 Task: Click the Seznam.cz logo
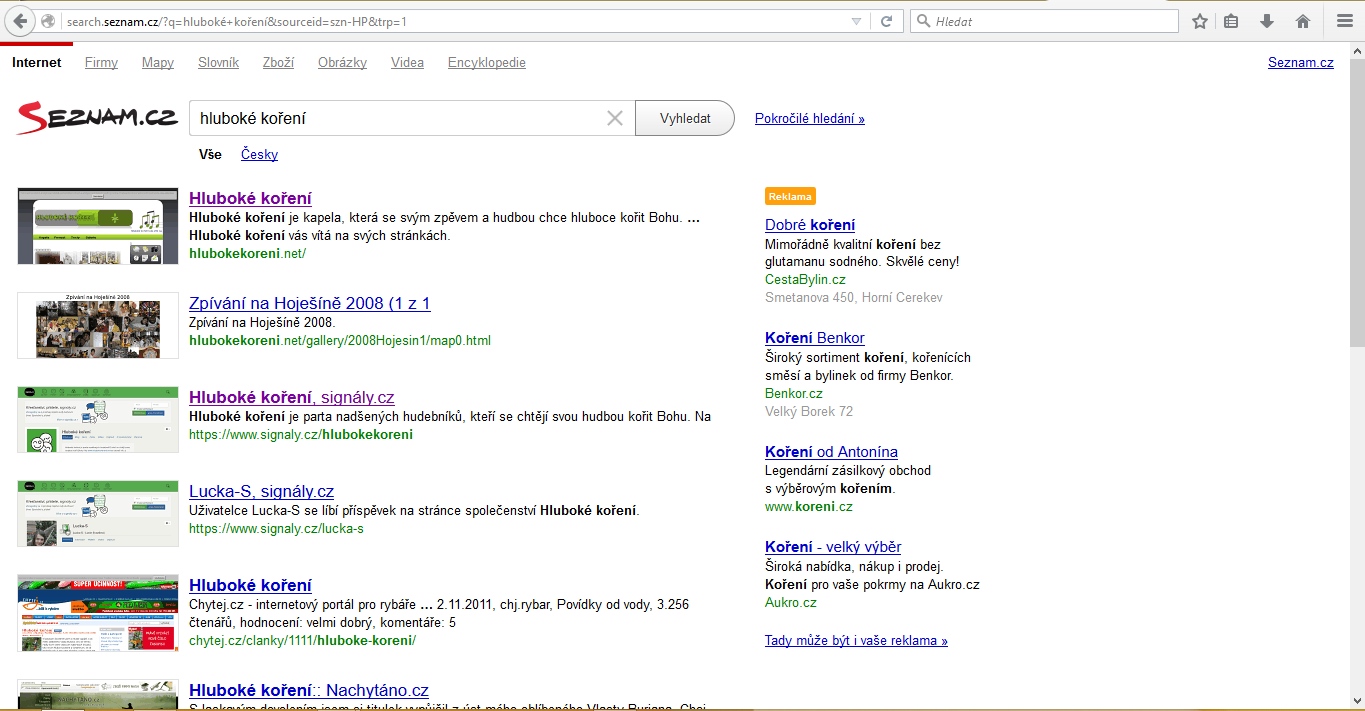(x=97, y=118)
